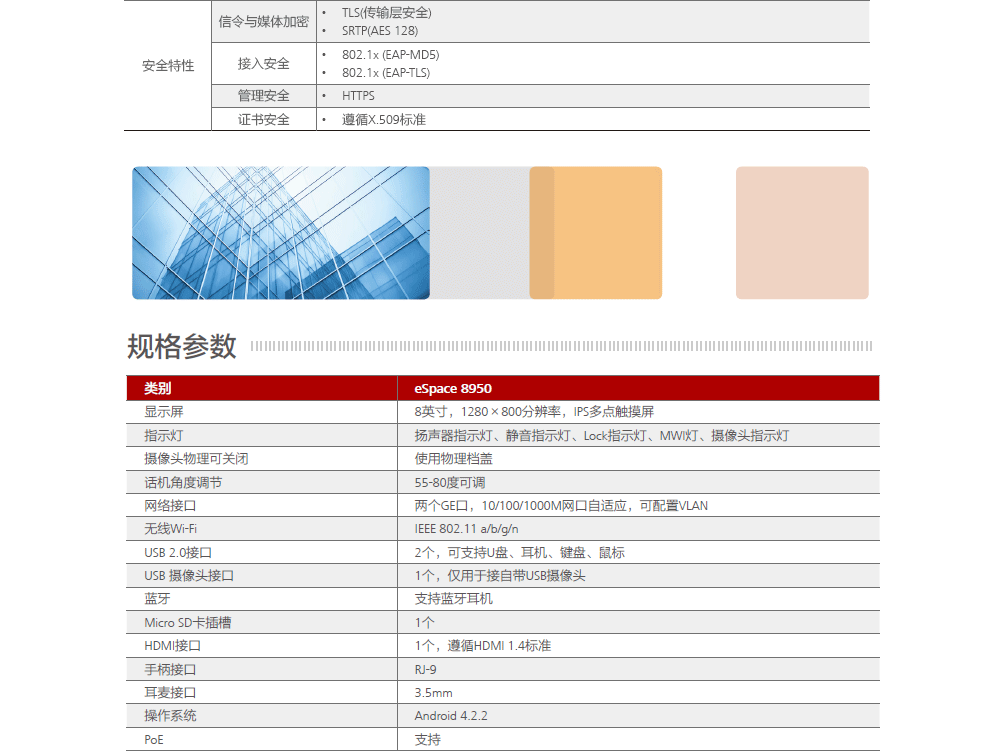This screenshot has width=1000, height=751.
Task: Click the Android 4.2.2 value cell
Action: pos(451,716)
